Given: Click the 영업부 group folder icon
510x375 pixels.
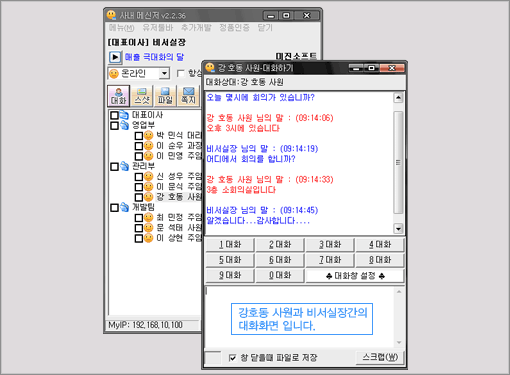Looking at the screenshot, I should pos(124,125).
